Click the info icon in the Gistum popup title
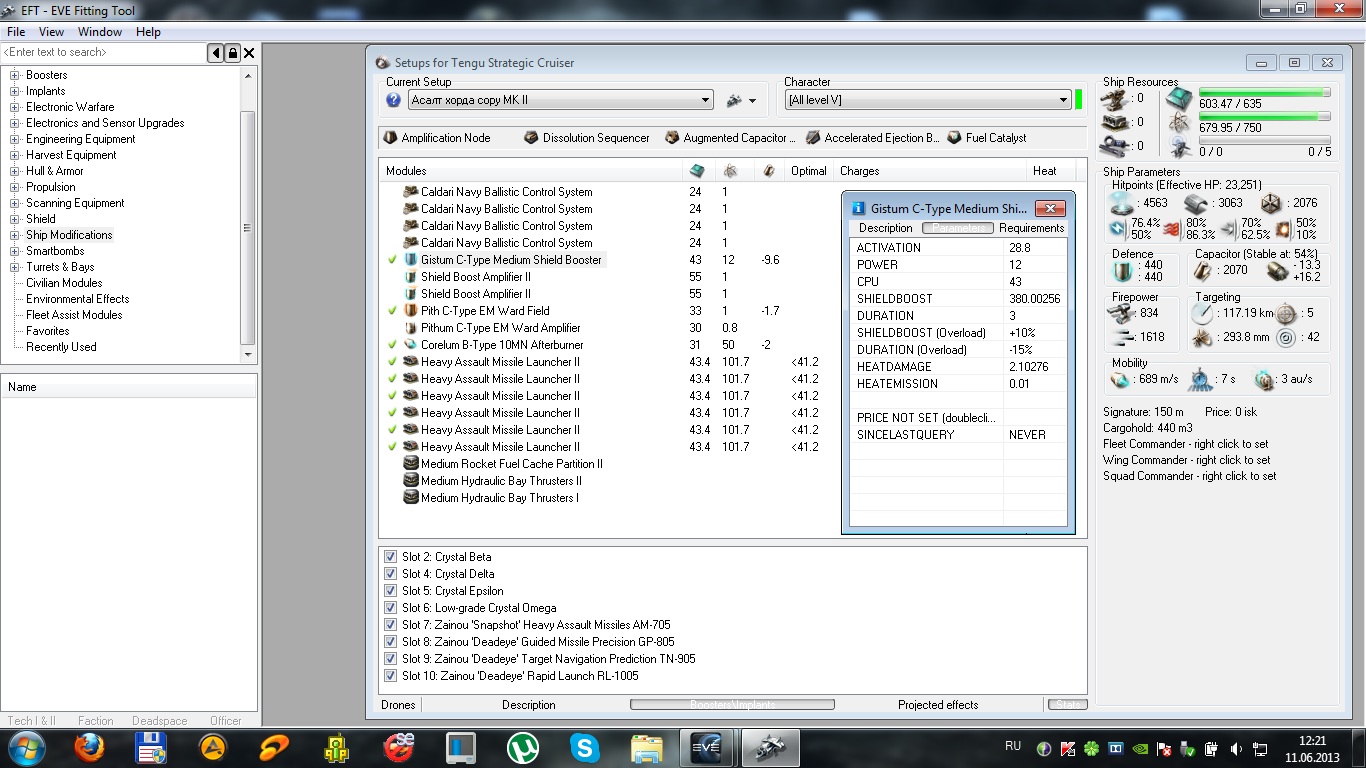Image resolution: width=1366 pixels, height=768 pixels. 858,209
